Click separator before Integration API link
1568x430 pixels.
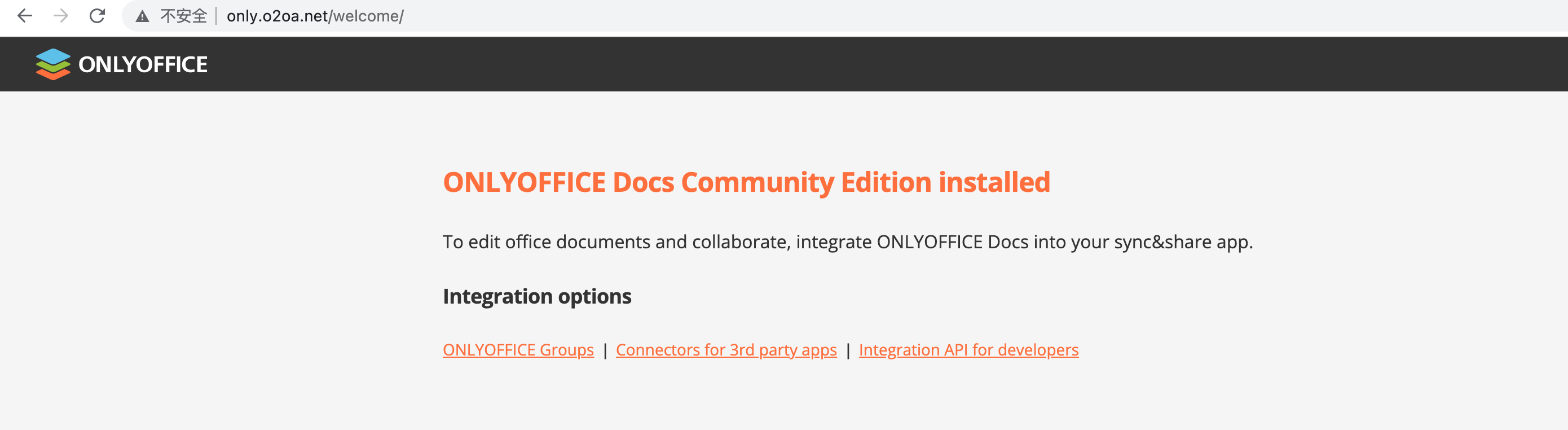(x=848, y=350)
